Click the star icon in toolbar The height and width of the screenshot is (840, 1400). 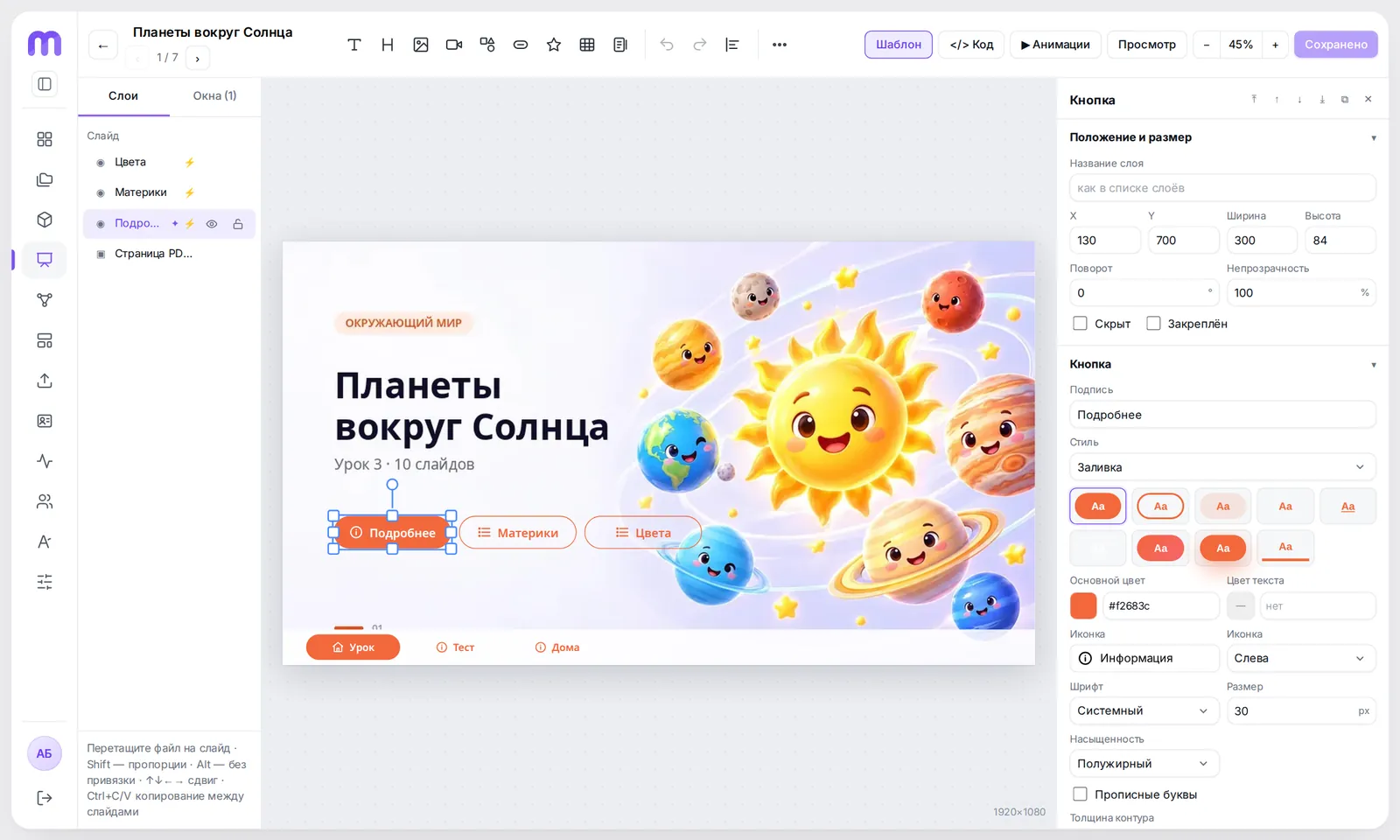pyautogui.click(x=554, y=45)
